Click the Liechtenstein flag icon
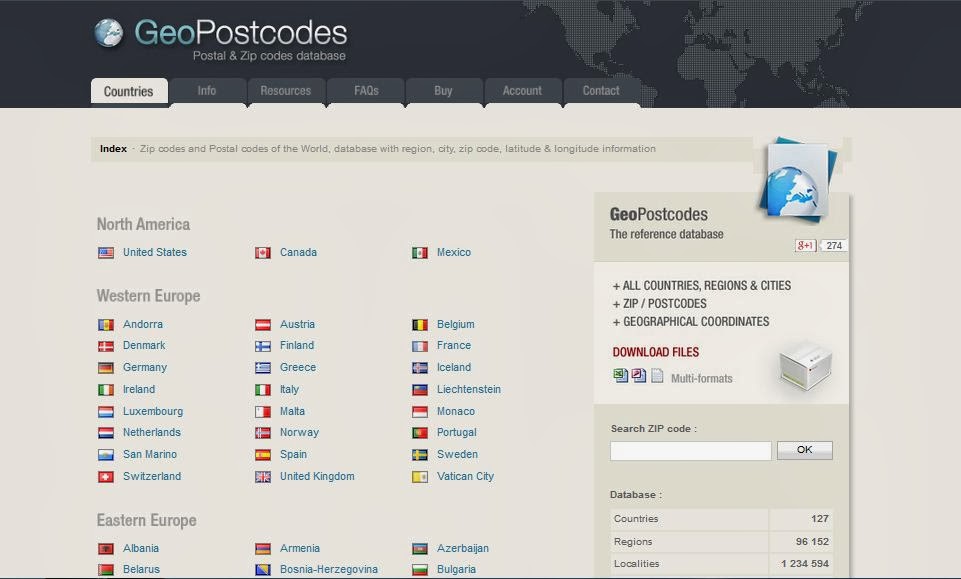The image size is (961, 579). [420, 390]
